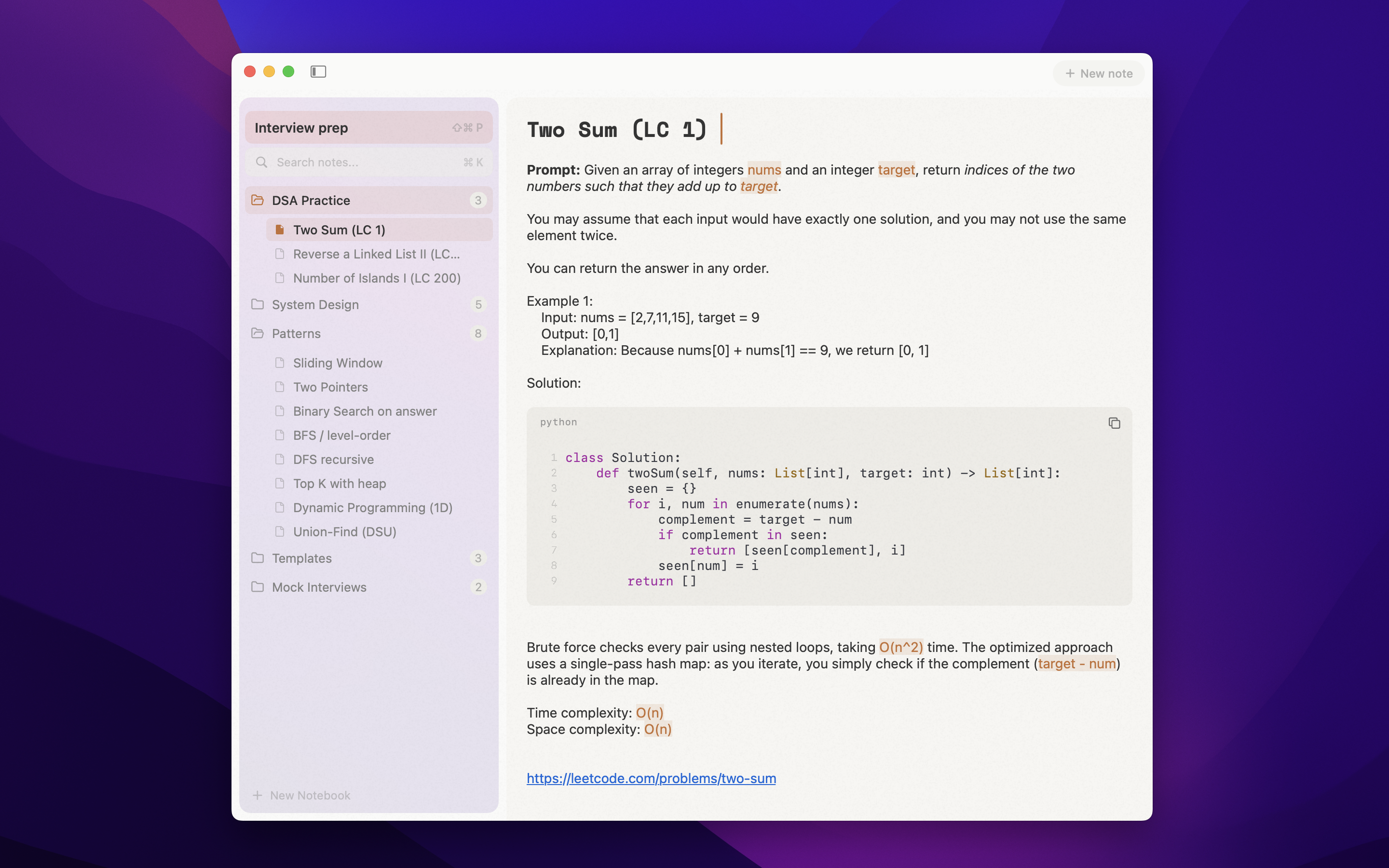The width and height of the screenshot is (1389, 868).
Task: Click the New note button
Action: (x=1099, y=73)
